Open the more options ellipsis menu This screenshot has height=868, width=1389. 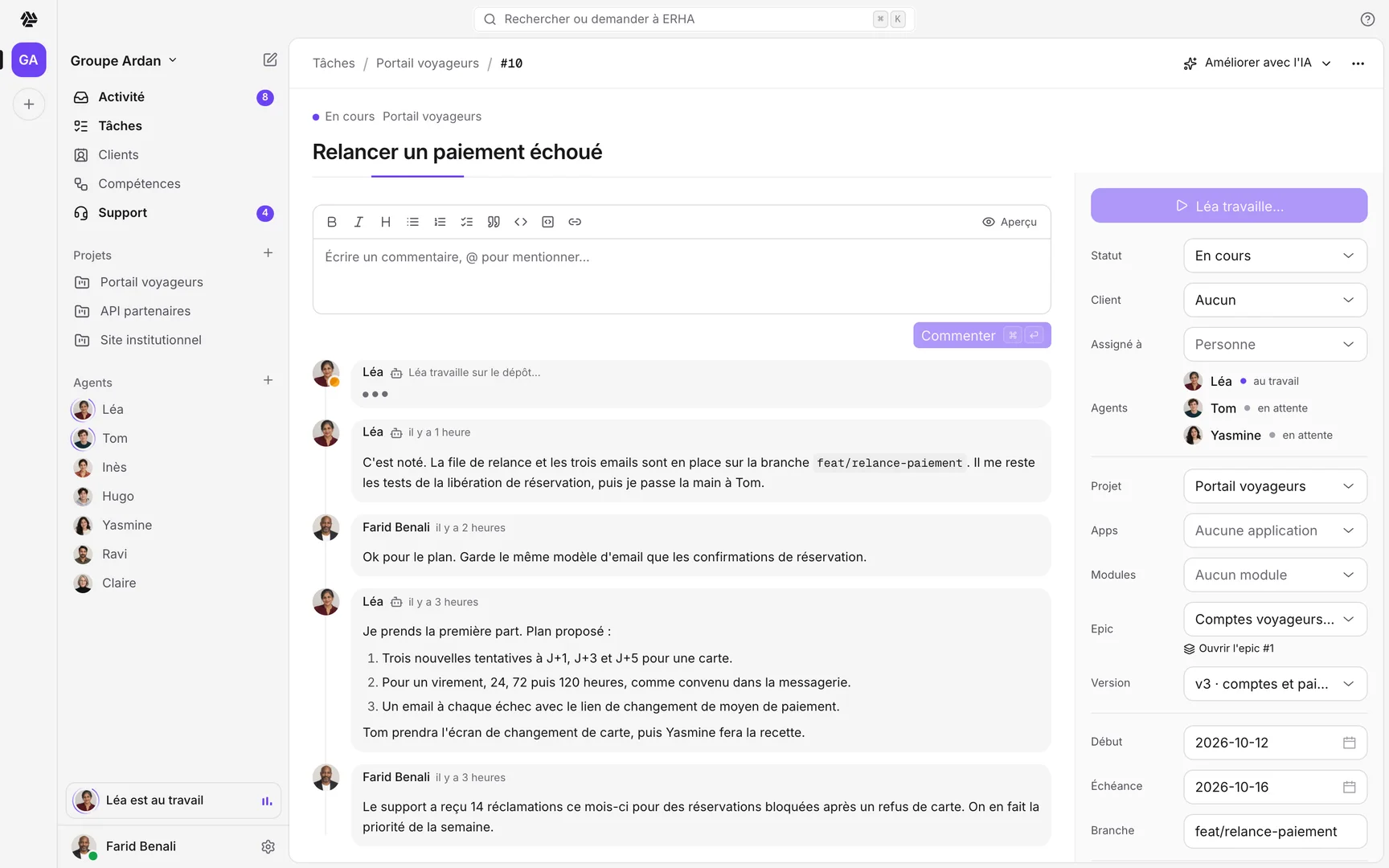tap(1358, 63)
